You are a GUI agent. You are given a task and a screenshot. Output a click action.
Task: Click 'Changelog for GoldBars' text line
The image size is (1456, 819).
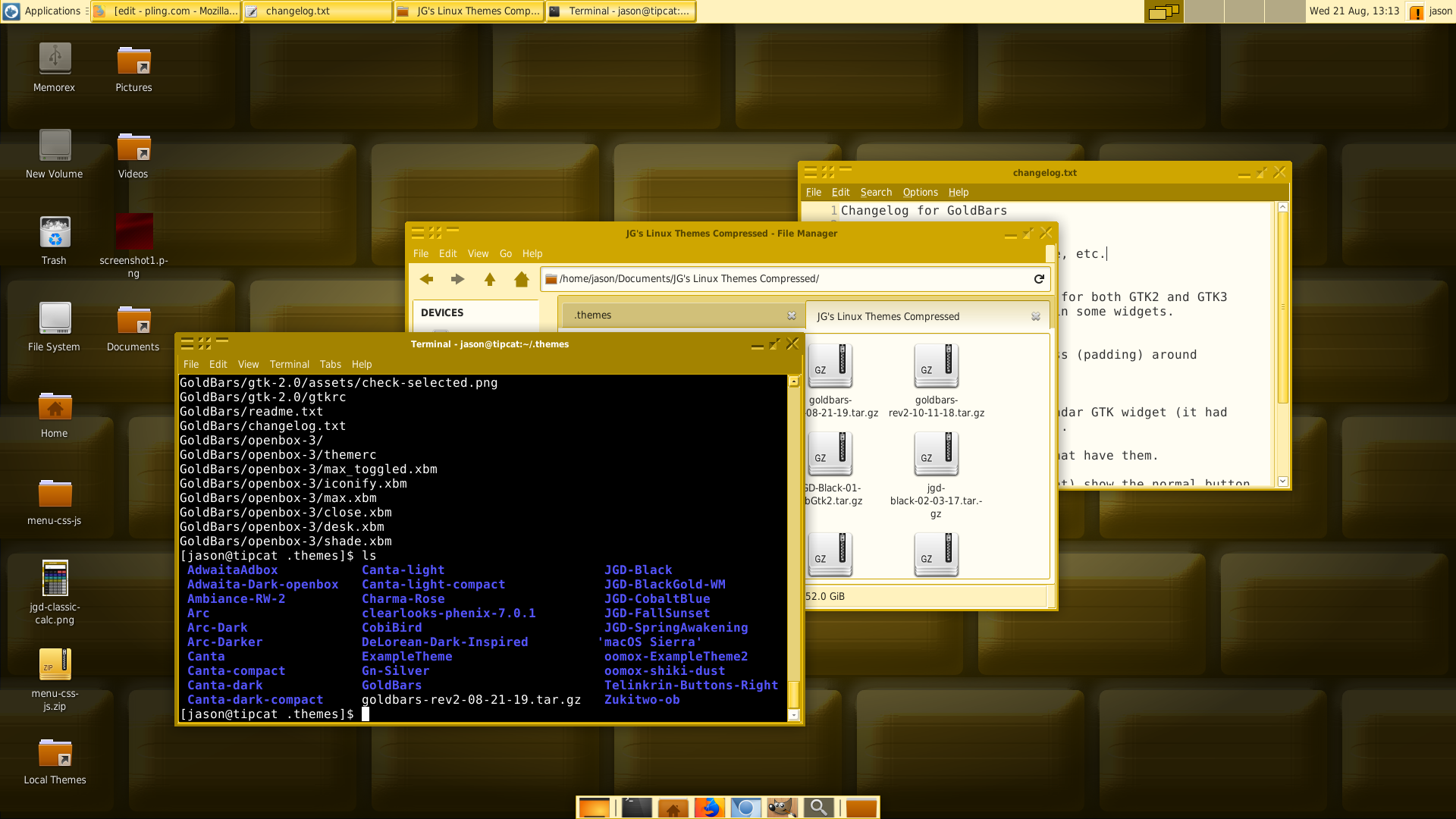(x=924, y=211)
